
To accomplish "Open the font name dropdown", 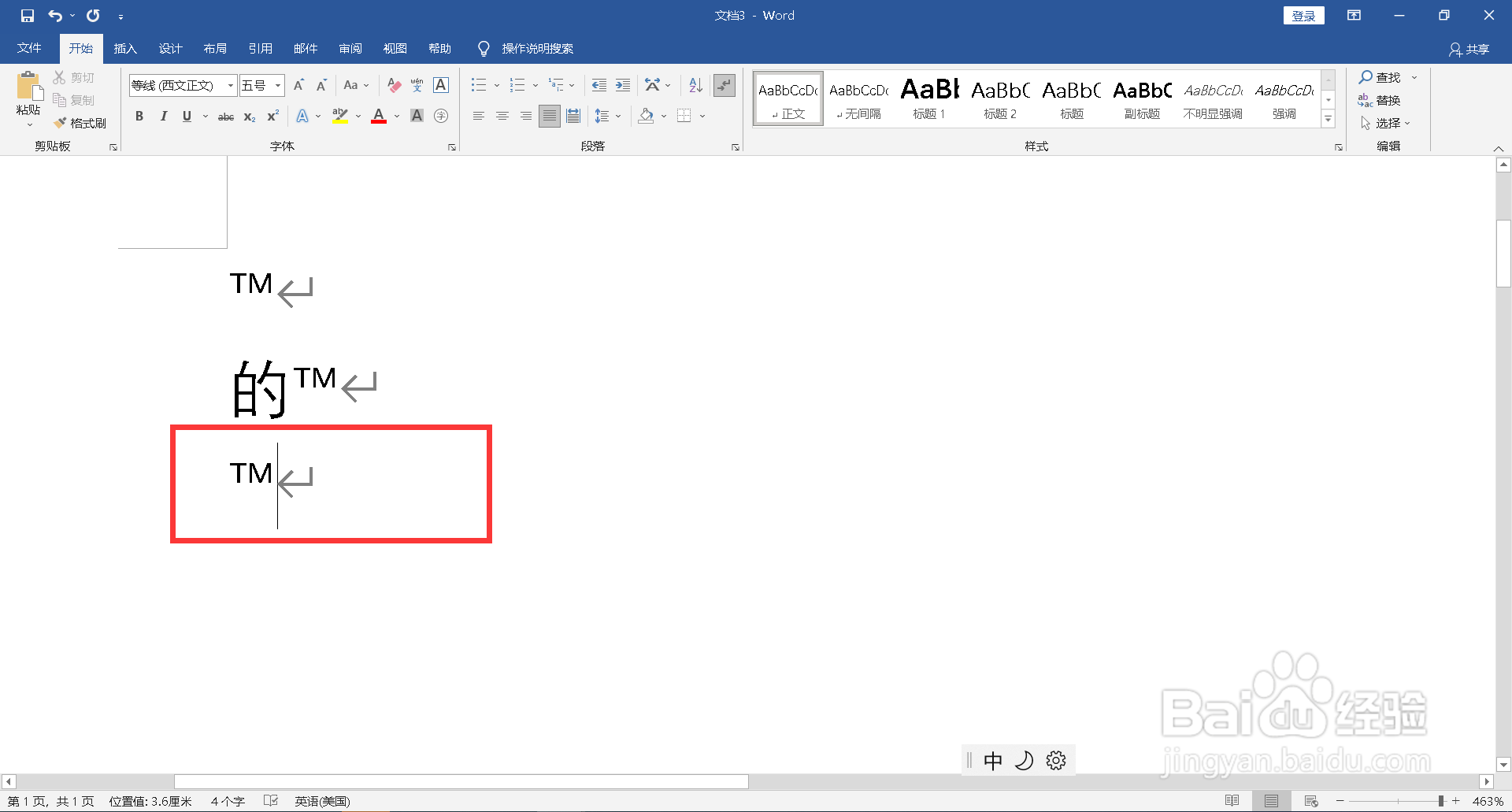I will 231,85.
